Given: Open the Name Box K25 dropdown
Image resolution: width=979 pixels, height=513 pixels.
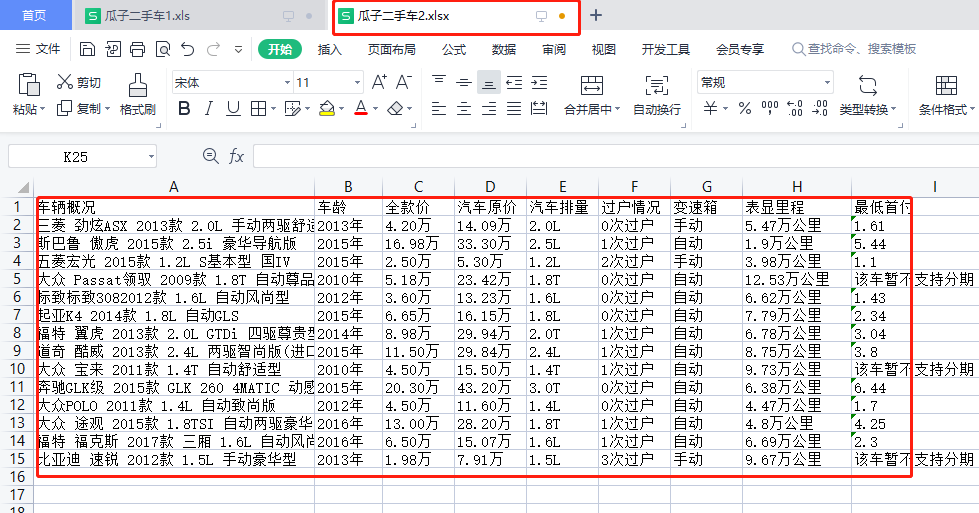Looking at the screenshot, I should (x=151, y=157).
